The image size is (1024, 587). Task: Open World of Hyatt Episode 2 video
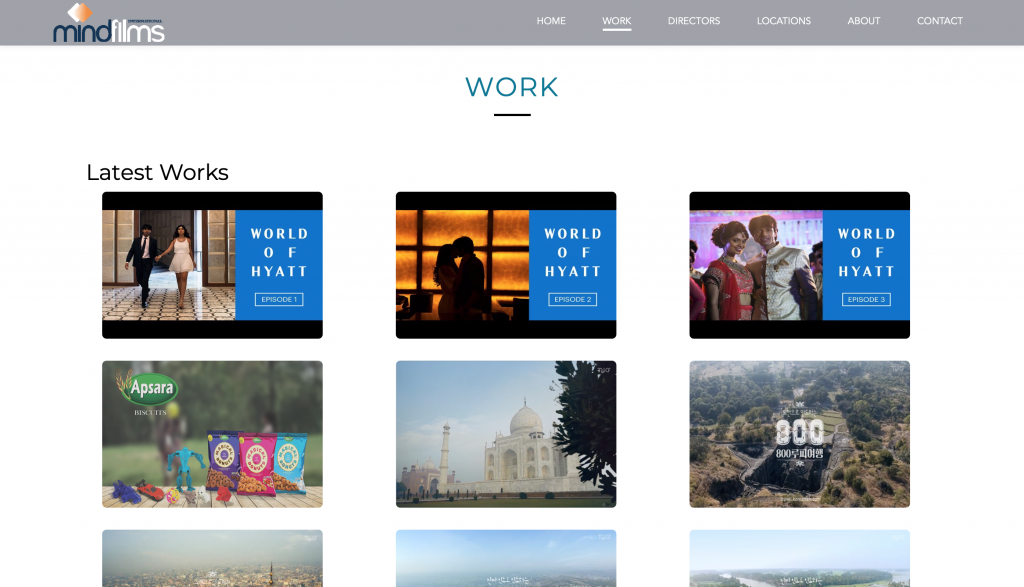tap(506, 265)
